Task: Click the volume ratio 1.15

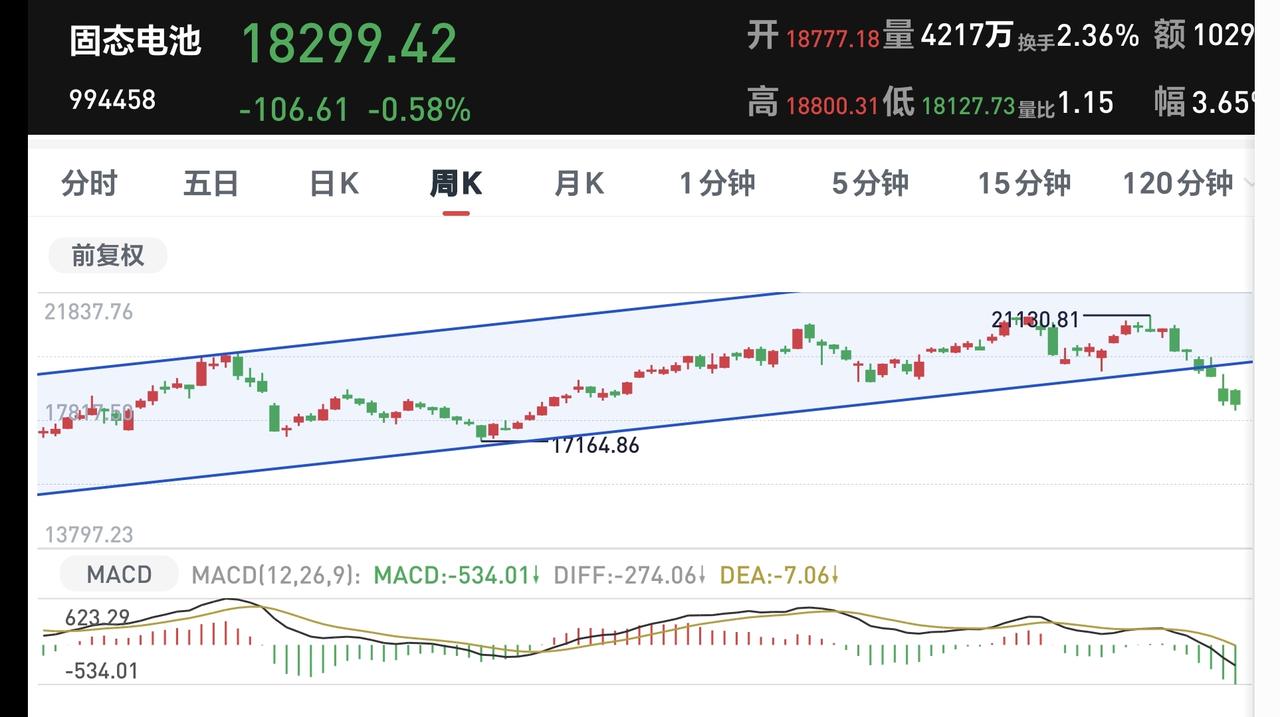Action: click(x=1085, y=102)
